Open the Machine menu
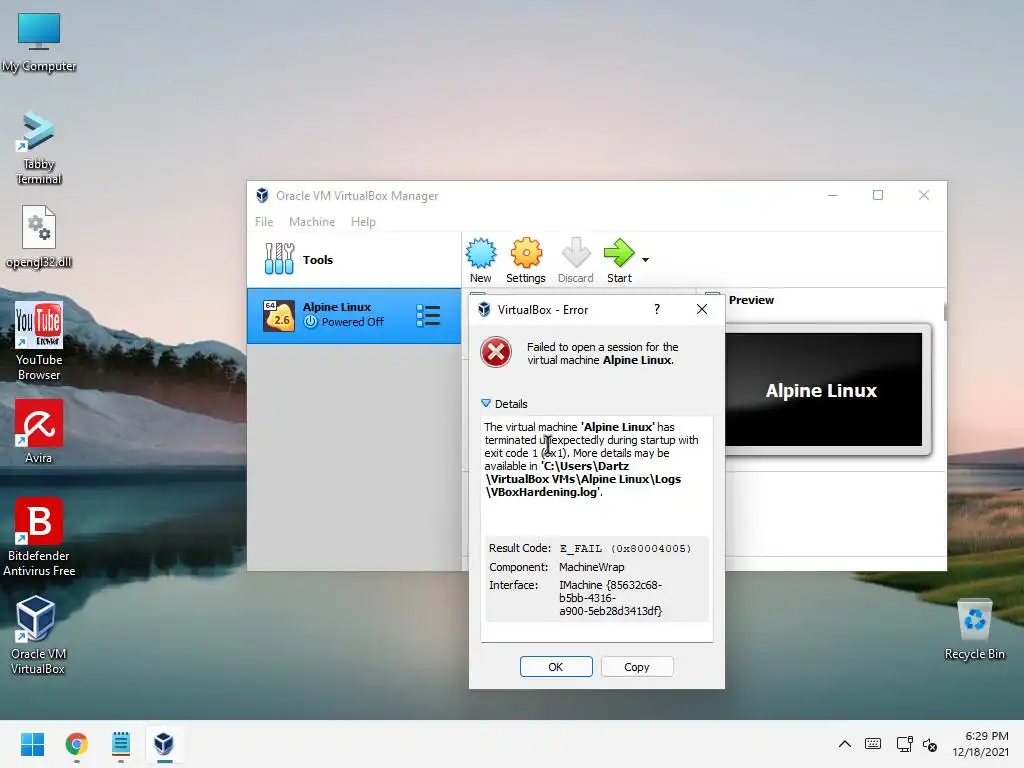Screen dimensions: 1024x768 [x=312, y=221]
